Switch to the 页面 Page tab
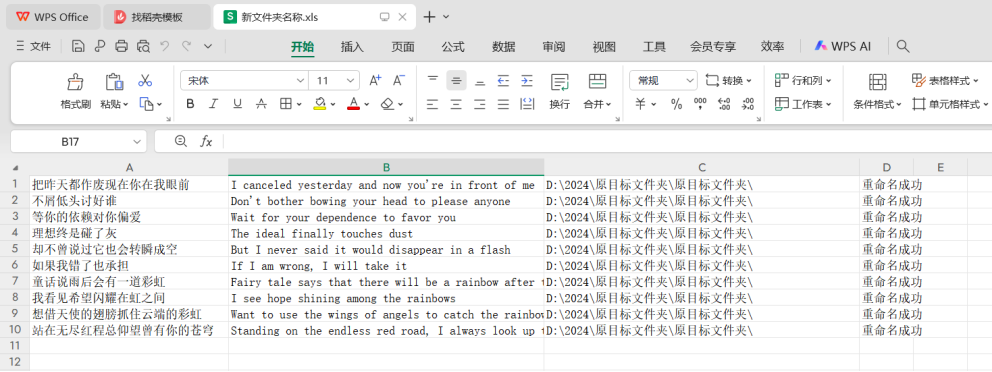The width and height of the screenshot is (992, 372). [x=403, y=46]
